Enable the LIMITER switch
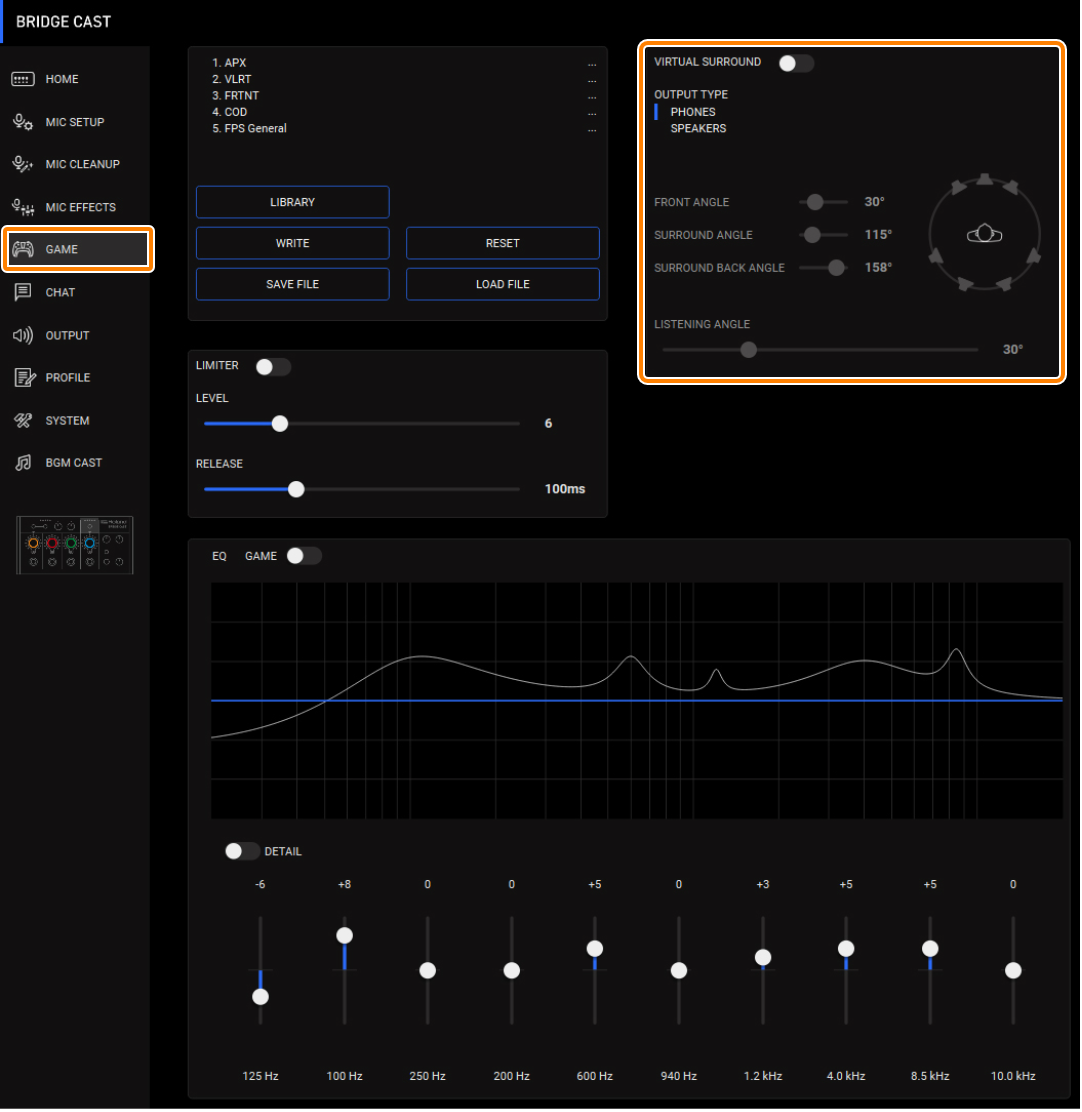The image size is (1082, 1112). click(x=273, y=367)
